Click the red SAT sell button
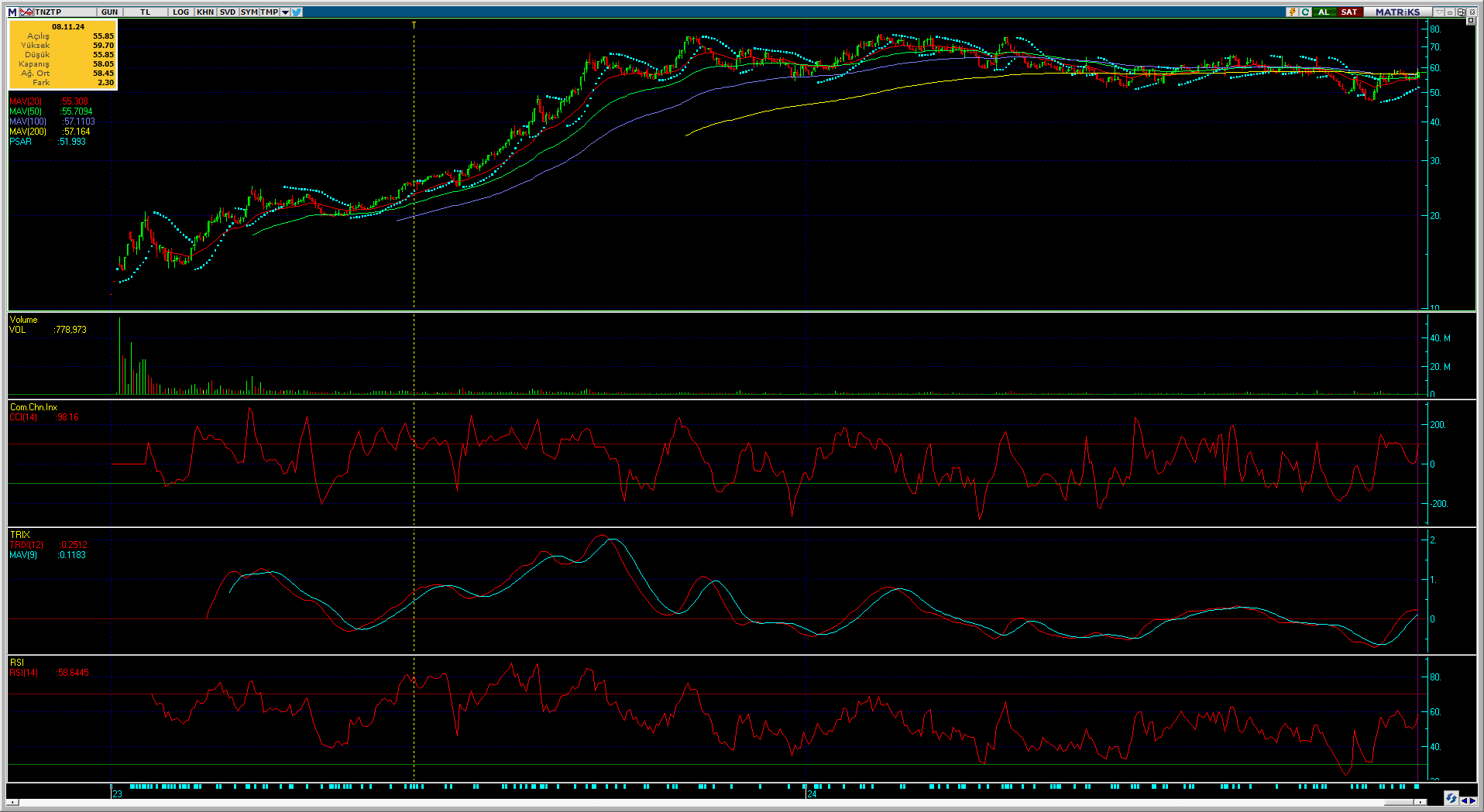The image size is (1484, 812). pos(1349,12)
